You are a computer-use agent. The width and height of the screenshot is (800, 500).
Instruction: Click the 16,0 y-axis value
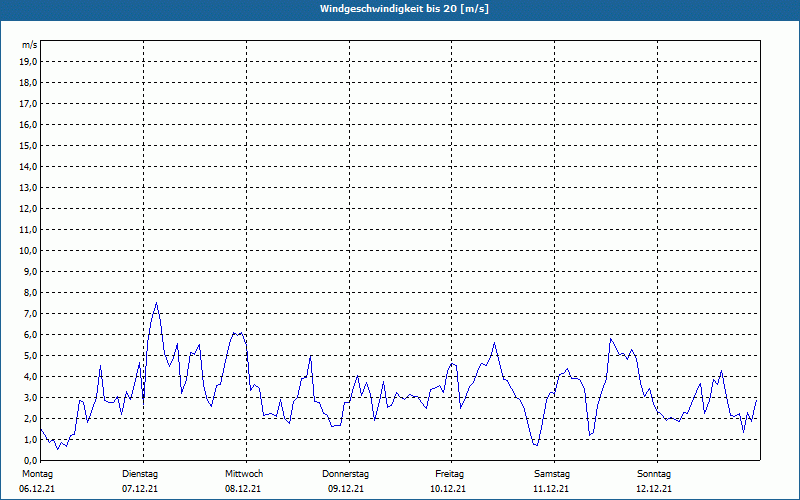[x=29, y=124]
